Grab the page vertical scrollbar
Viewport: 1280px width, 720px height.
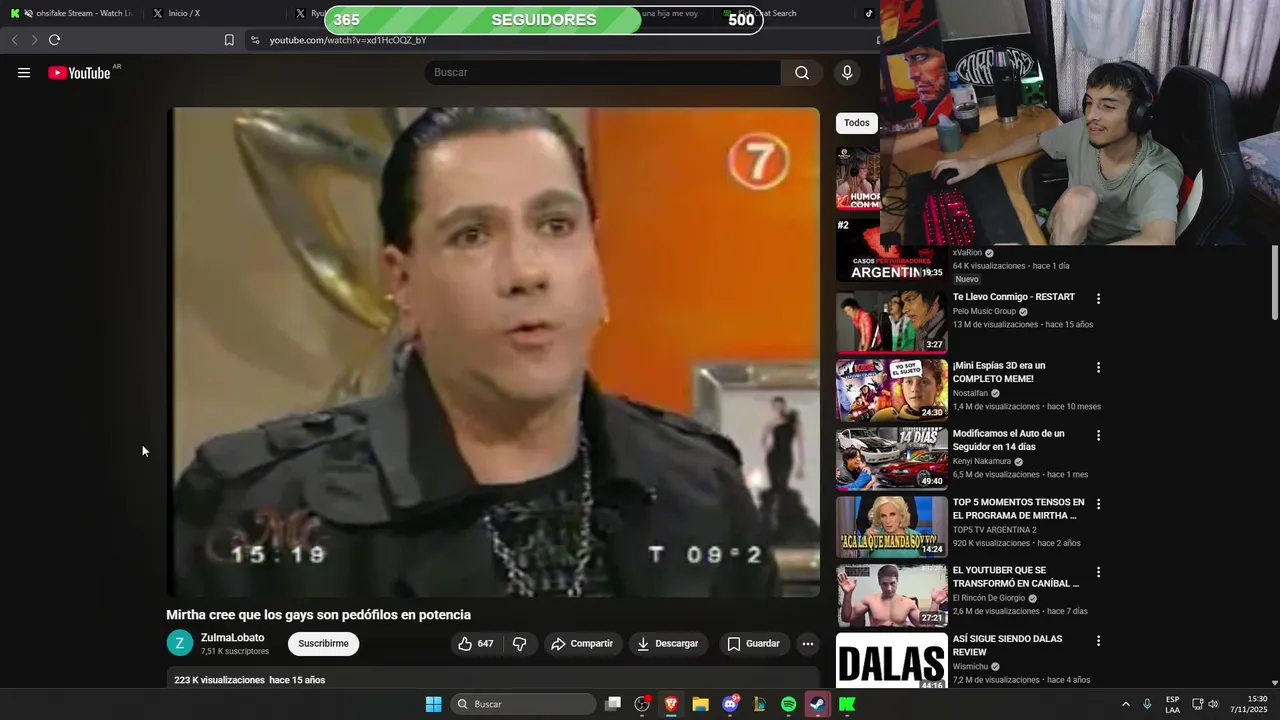1274,282
